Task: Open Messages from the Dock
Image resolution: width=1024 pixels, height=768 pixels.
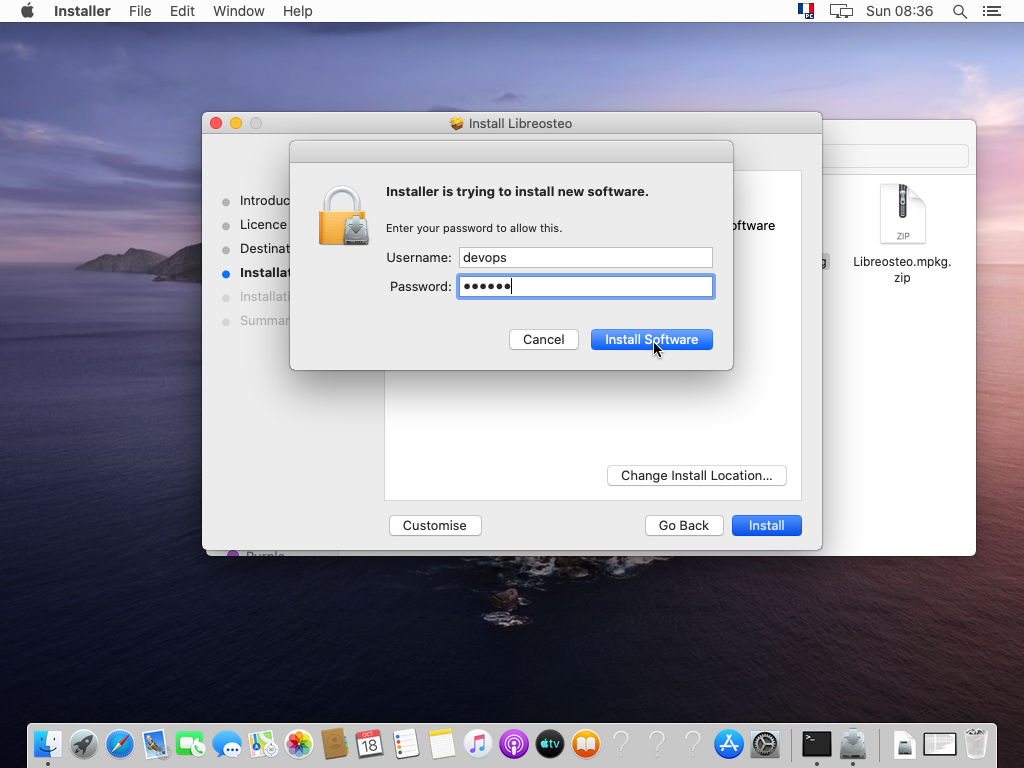Action: (227, 744)
